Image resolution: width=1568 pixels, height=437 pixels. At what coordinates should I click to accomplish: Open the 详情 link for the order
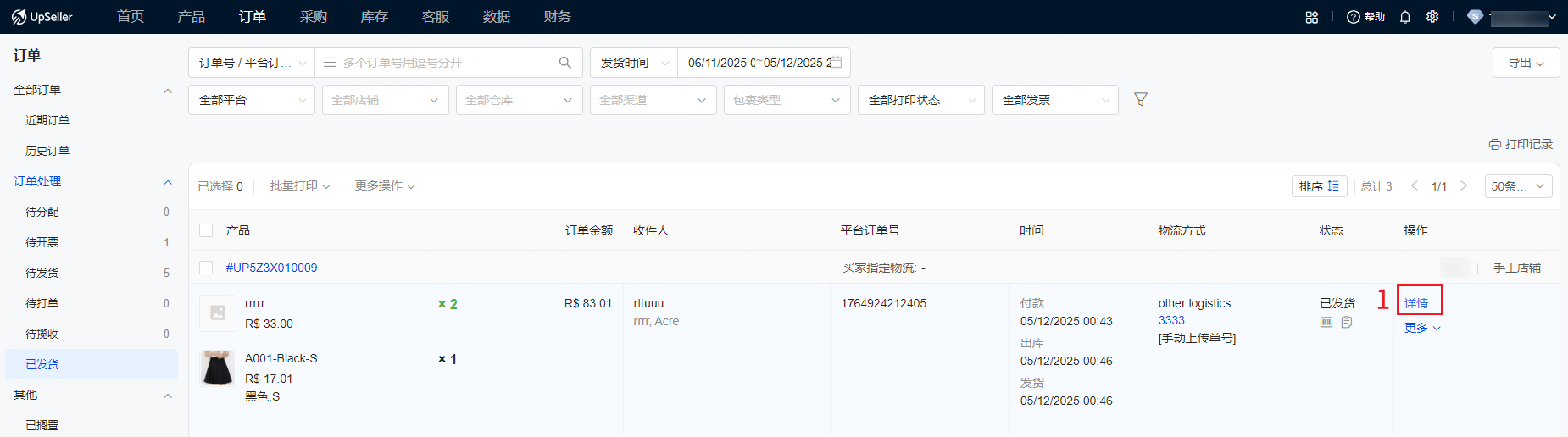(1416, 303)
